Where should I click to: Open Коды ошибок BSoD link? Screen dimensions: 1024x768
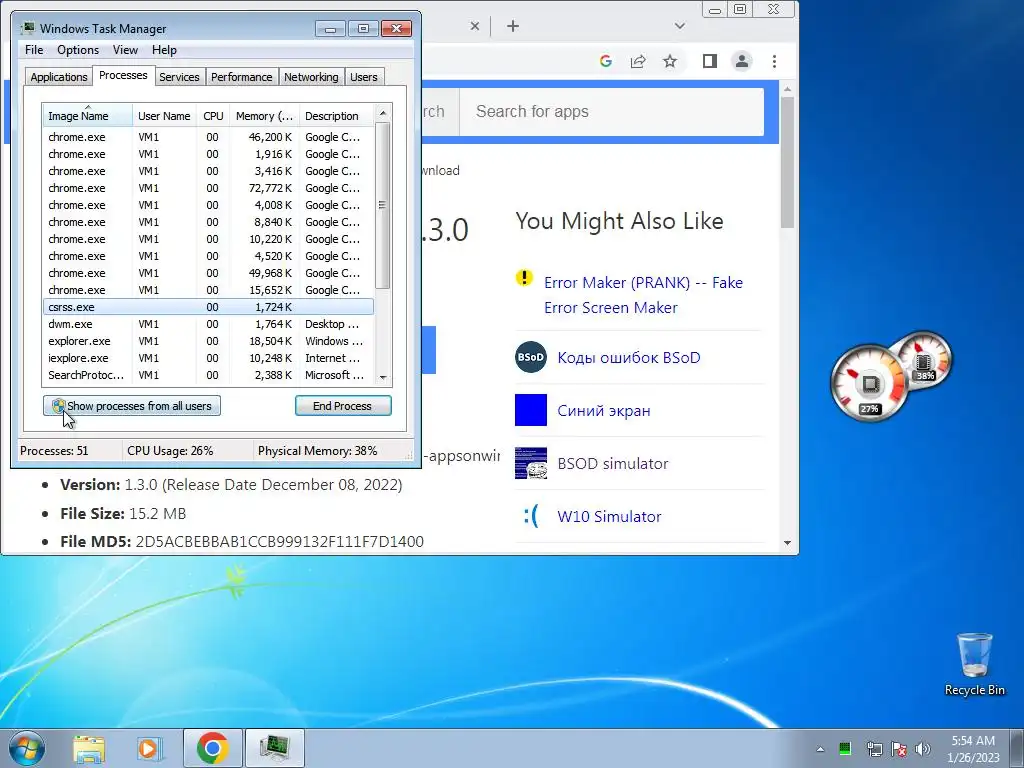628,358
